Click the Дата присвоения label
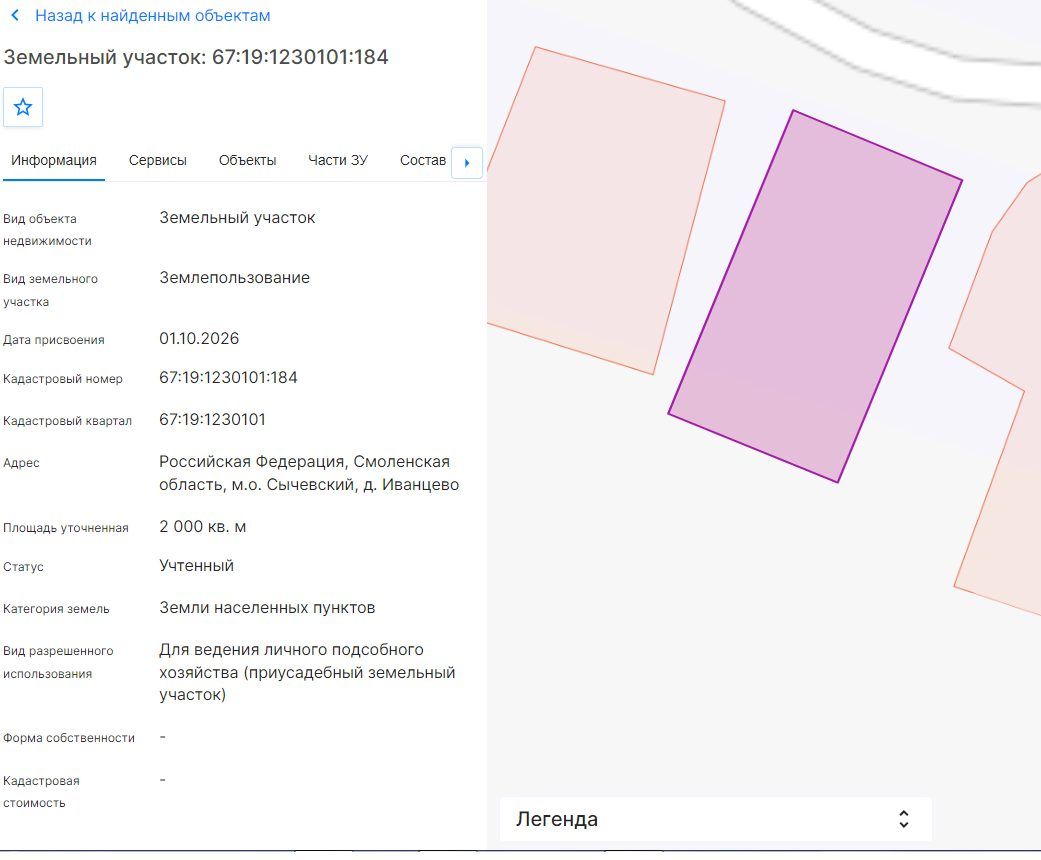This screenshot has width=1041, height=860. [54, 340]
